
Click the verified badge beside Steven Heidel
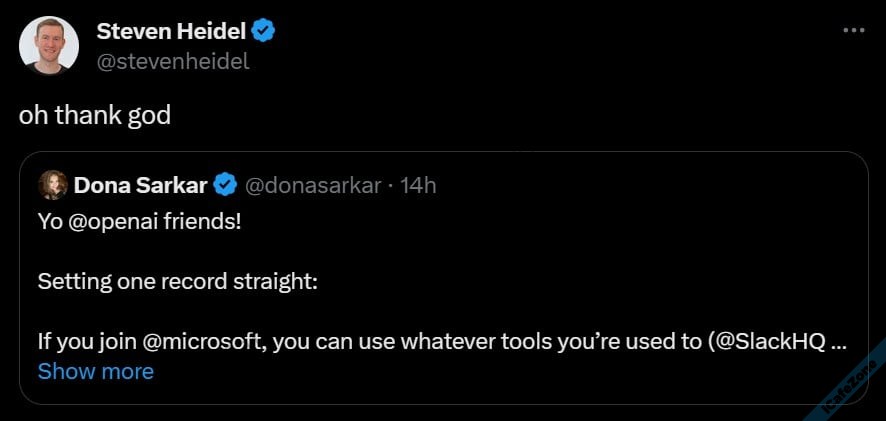point(264,31)
